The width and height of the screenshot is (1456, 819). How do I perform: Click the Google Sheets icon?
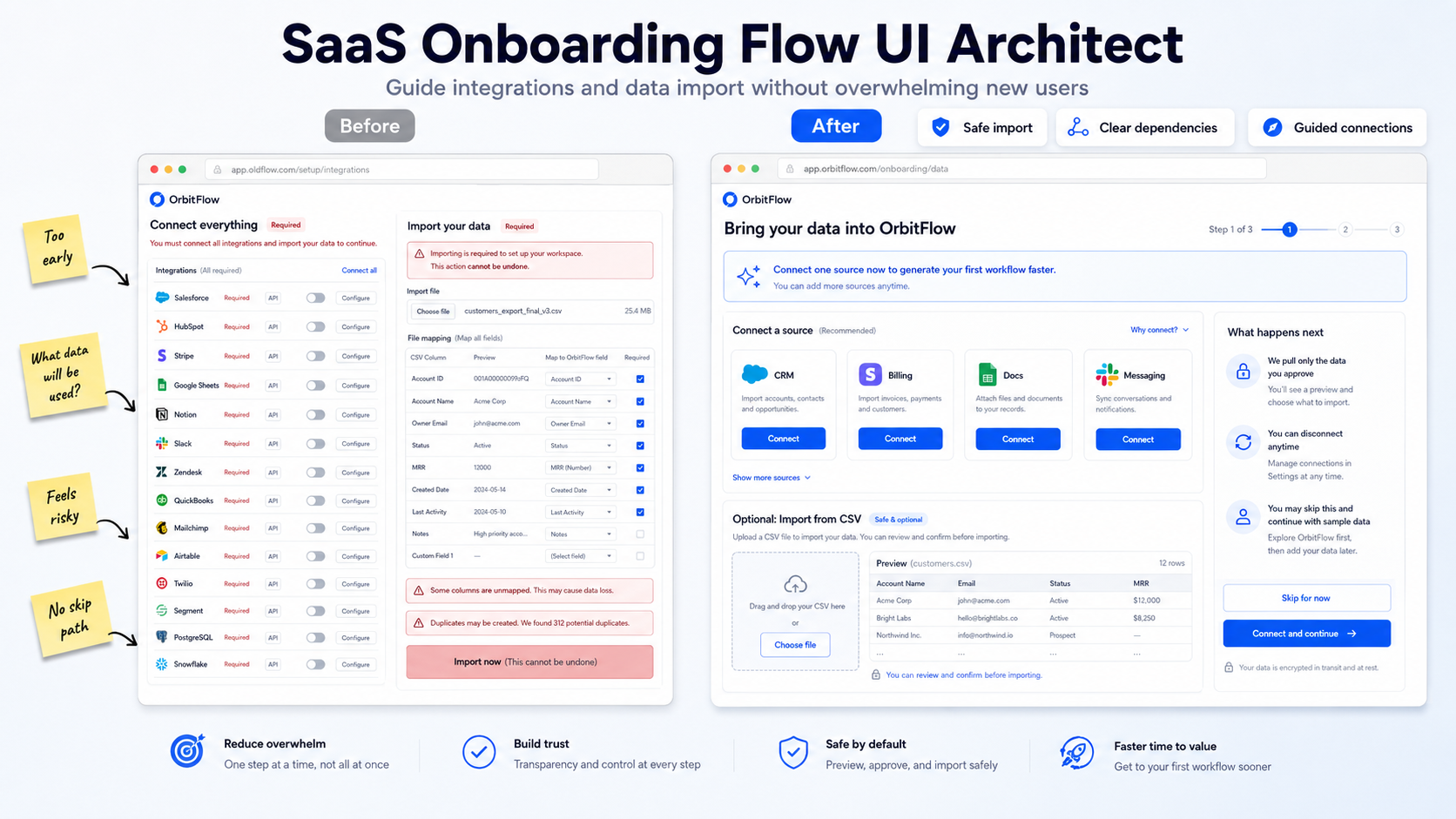[x=162, y=385]
